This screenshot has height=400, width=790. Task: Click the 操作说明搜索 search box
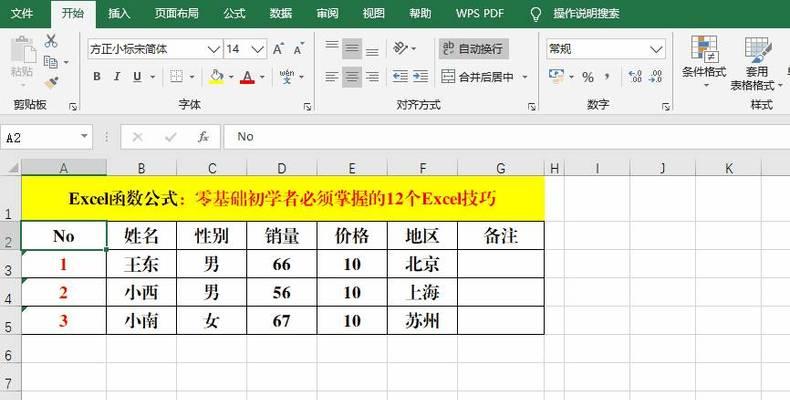click(586, 14)
